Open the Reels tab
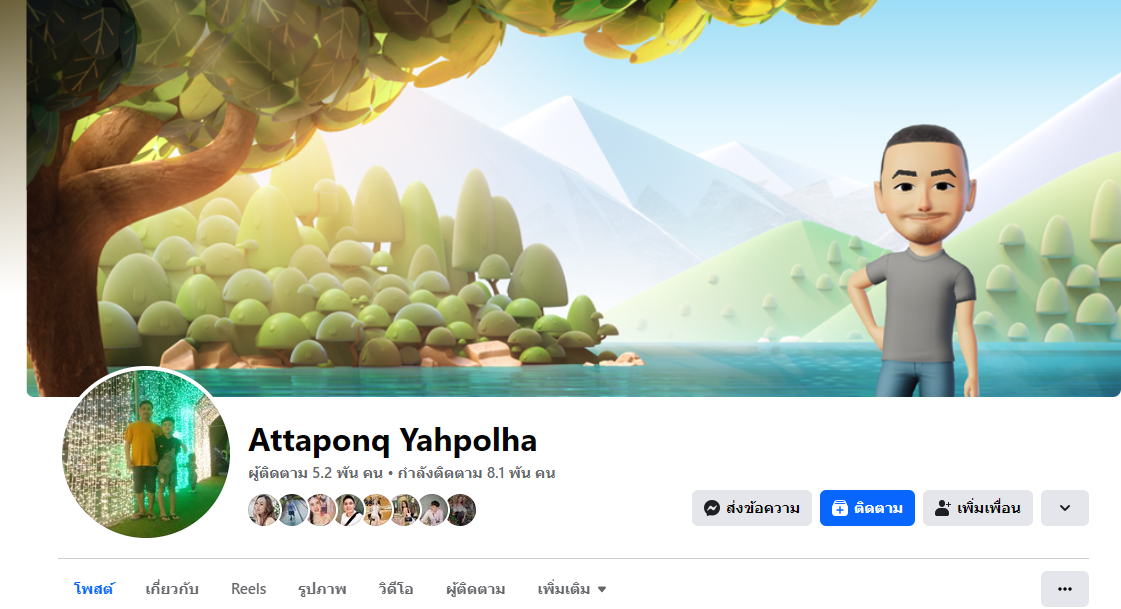This screenshot has height=609, width=1121. click(x=248, y=589)
